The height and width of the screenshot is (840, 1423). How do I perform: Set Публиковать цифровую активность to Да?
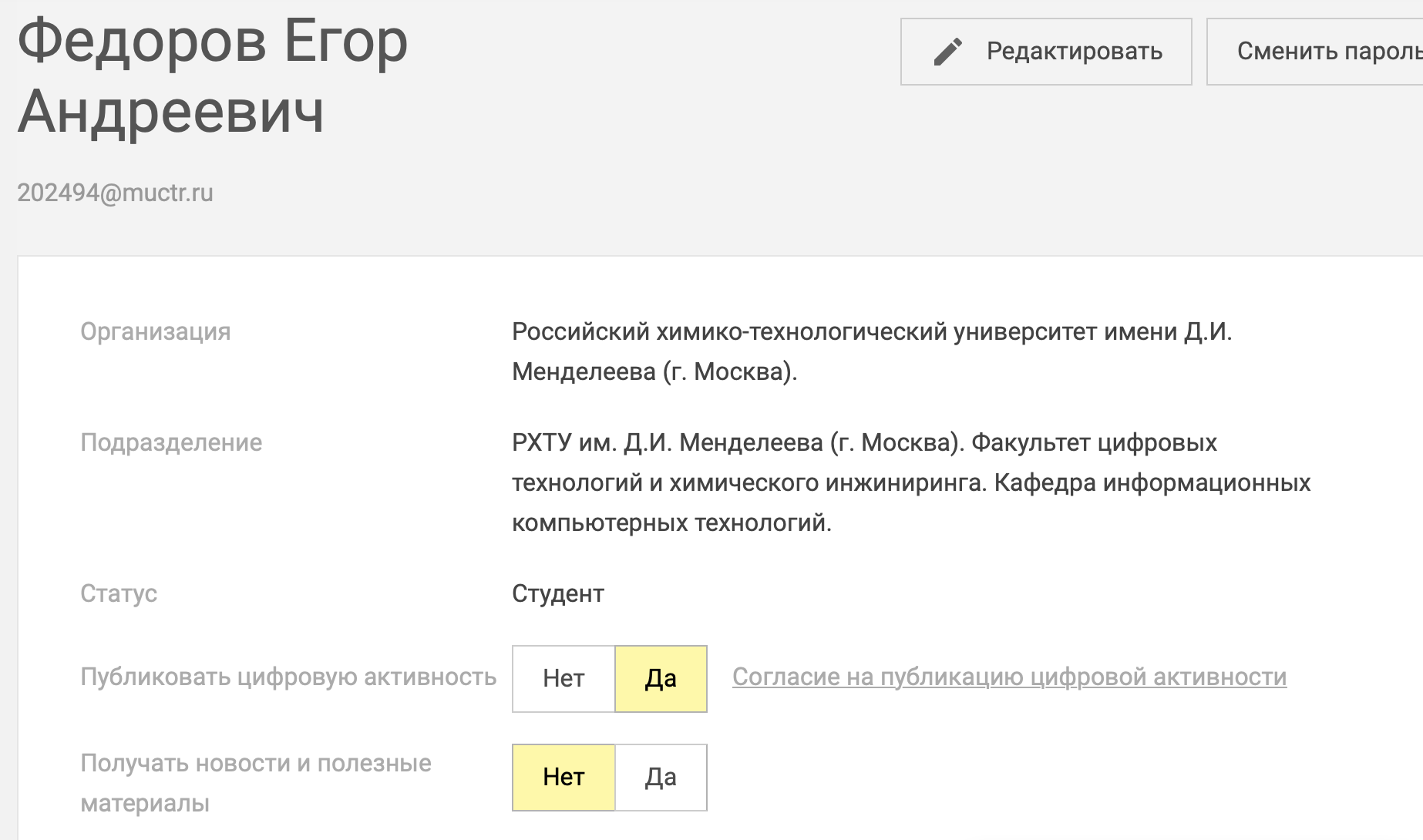click(x=661, y=679)
